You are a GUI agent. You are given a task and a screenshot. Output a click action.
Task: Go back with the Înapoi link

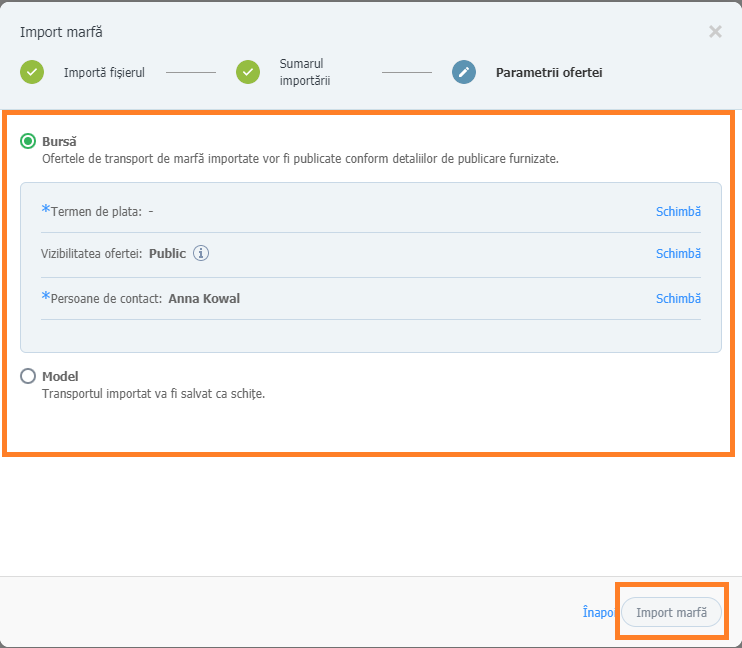pos(598,612)
